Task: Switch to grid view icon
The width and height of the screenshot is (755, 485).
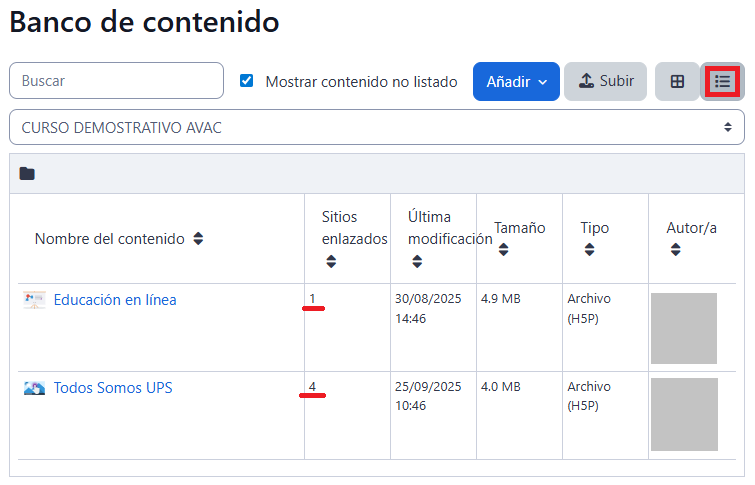Action: [677, 82]
